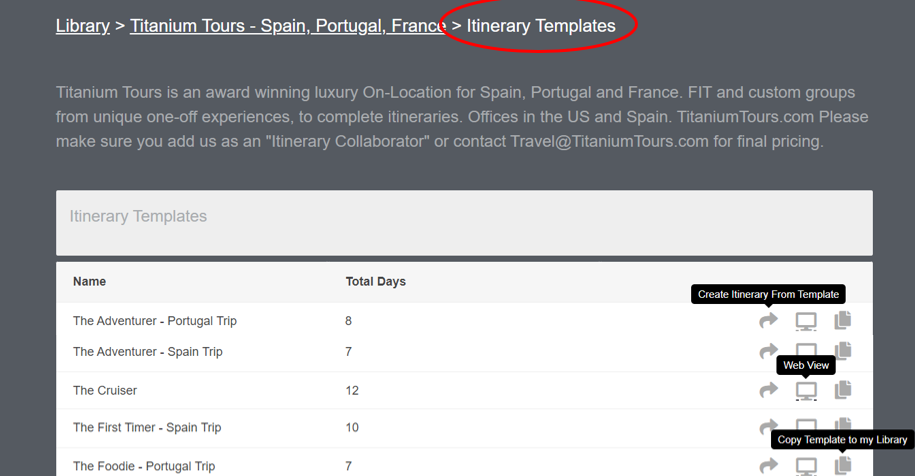Screen dimensions: 915x476
Task: Select The First Timer - Spain Trip row
Action: 465,428
